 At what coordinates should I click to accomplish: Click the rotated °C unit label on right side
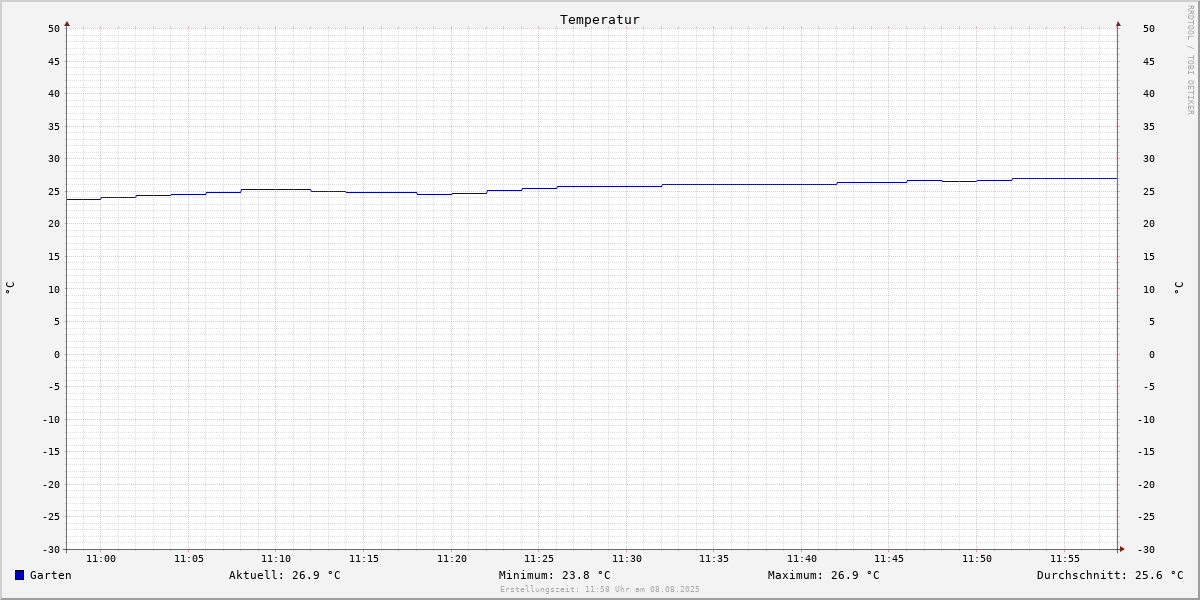(1178, 287)
